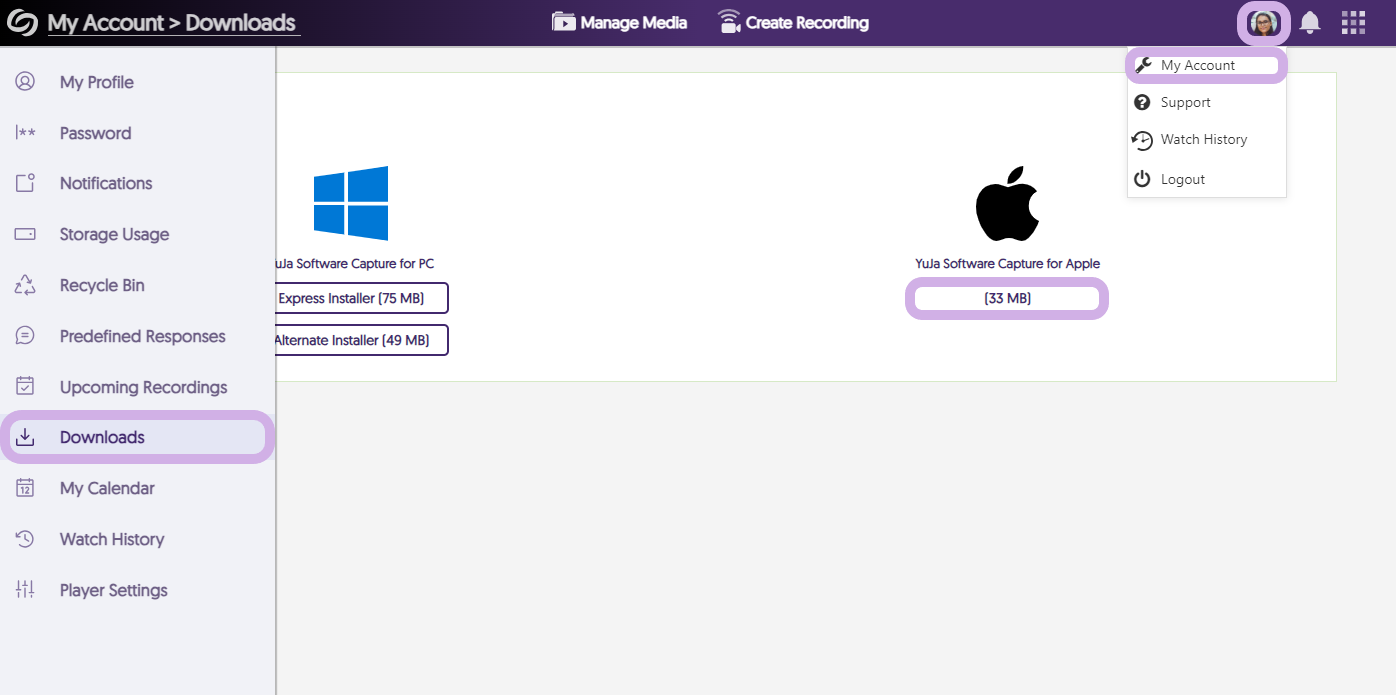
Task: Download the Apple installer (33 MB)
Action: tap(1007, 298)
